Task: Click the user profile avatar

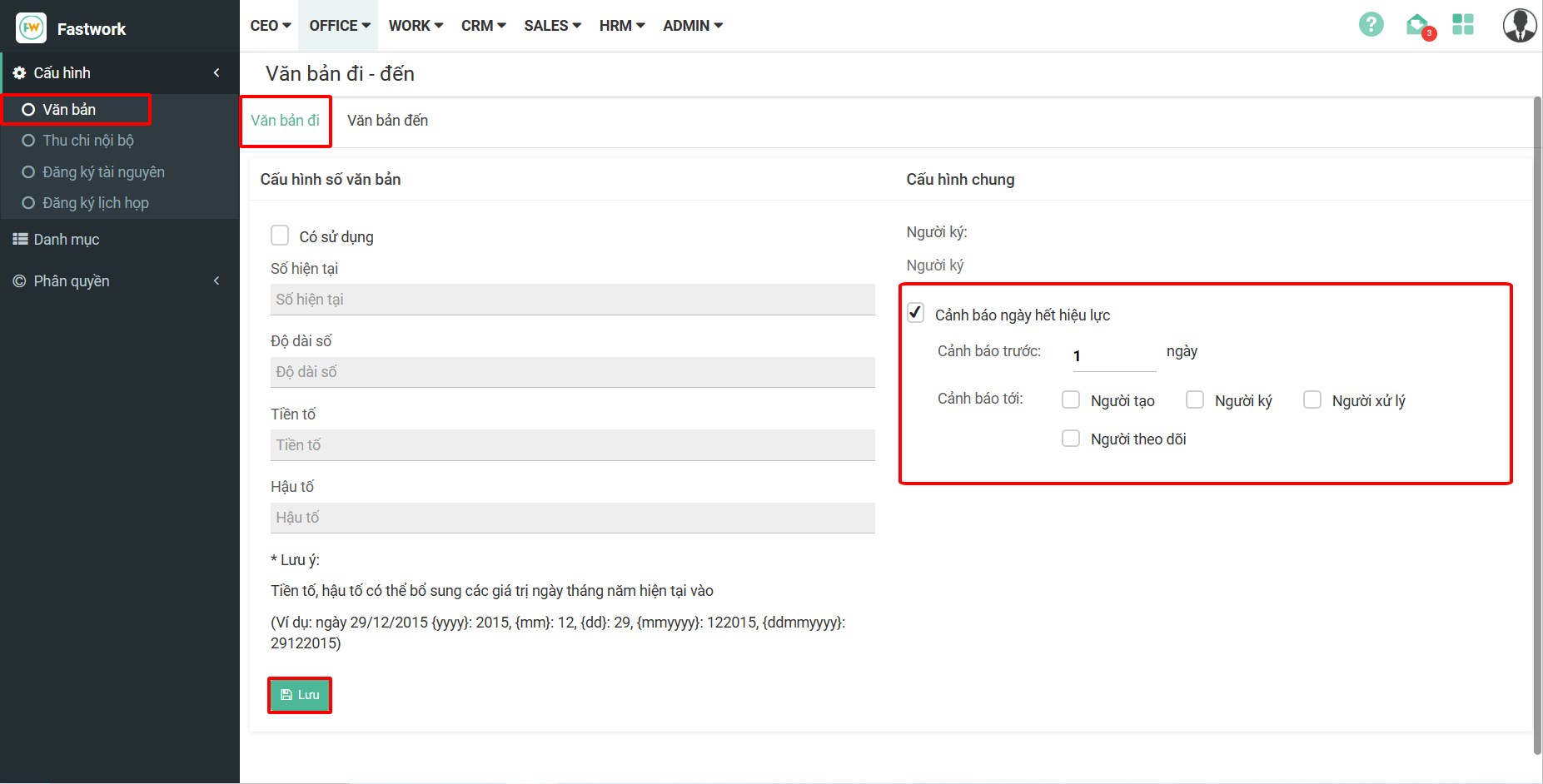Action: click(1519, 25)
